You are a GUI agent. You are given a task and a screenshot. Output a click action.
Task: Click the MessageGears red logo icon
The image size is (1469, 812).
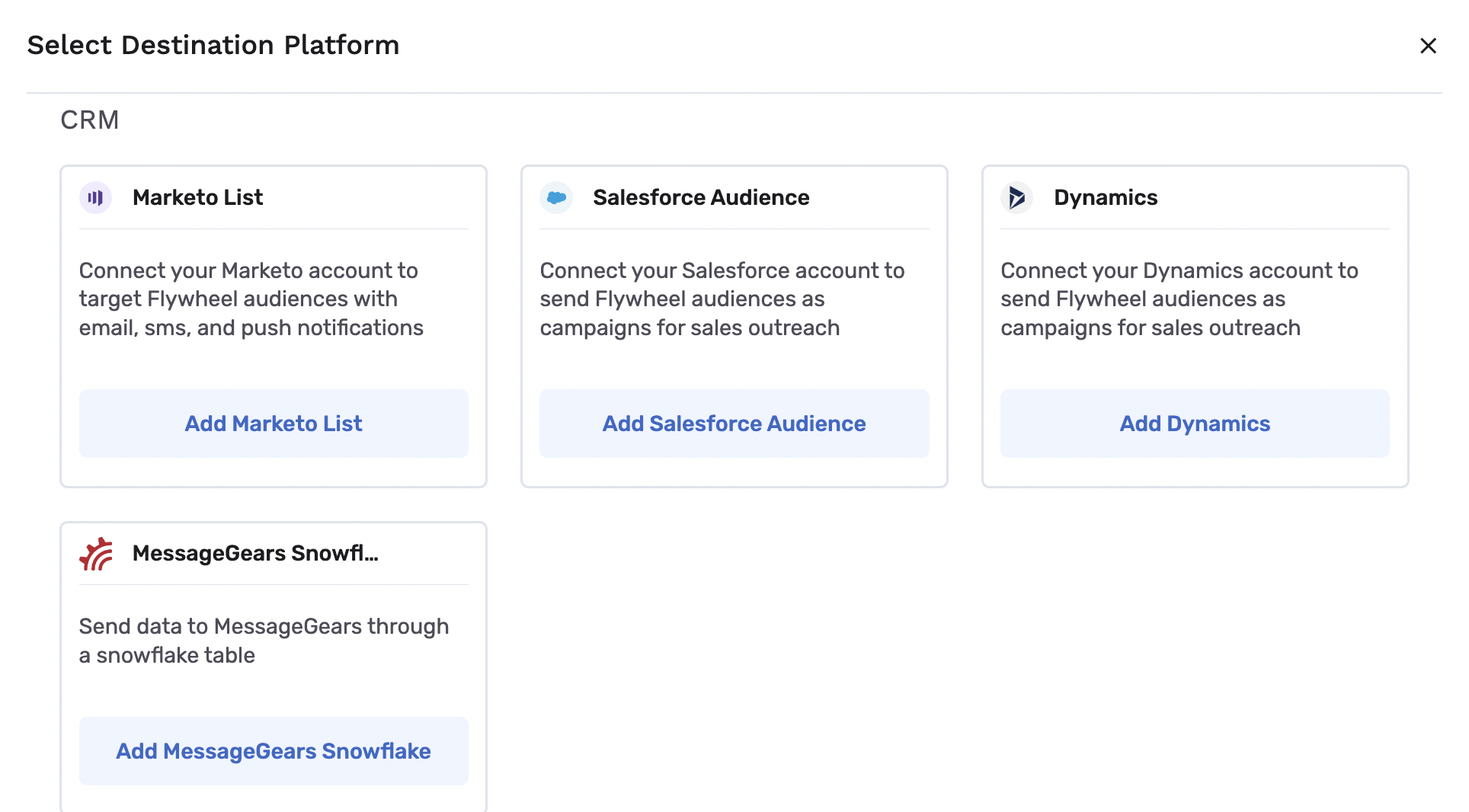[96, 554]
